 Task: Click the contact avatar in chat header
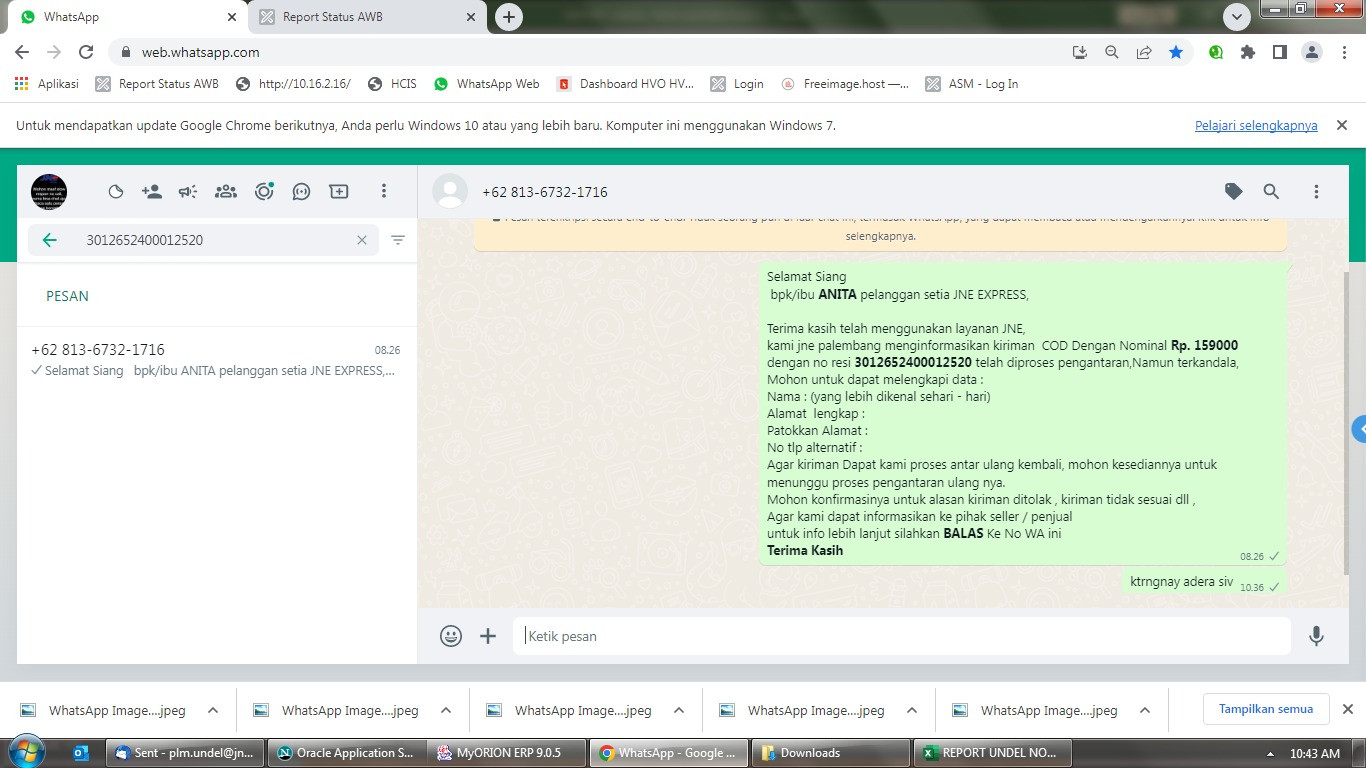pos(450,191)
